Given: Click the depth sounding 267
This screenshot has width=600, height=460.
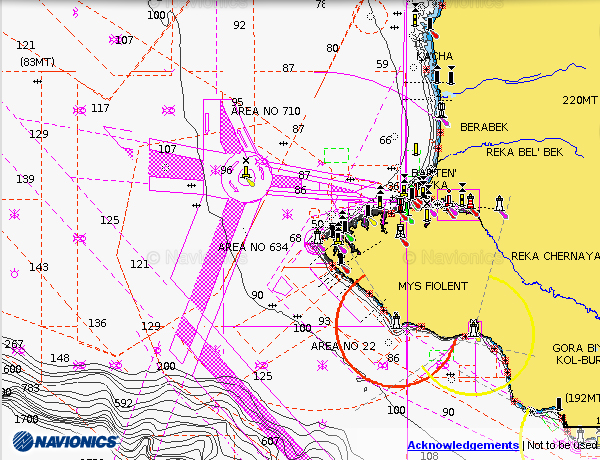Looking at the screenshot, I should (14, 344).
